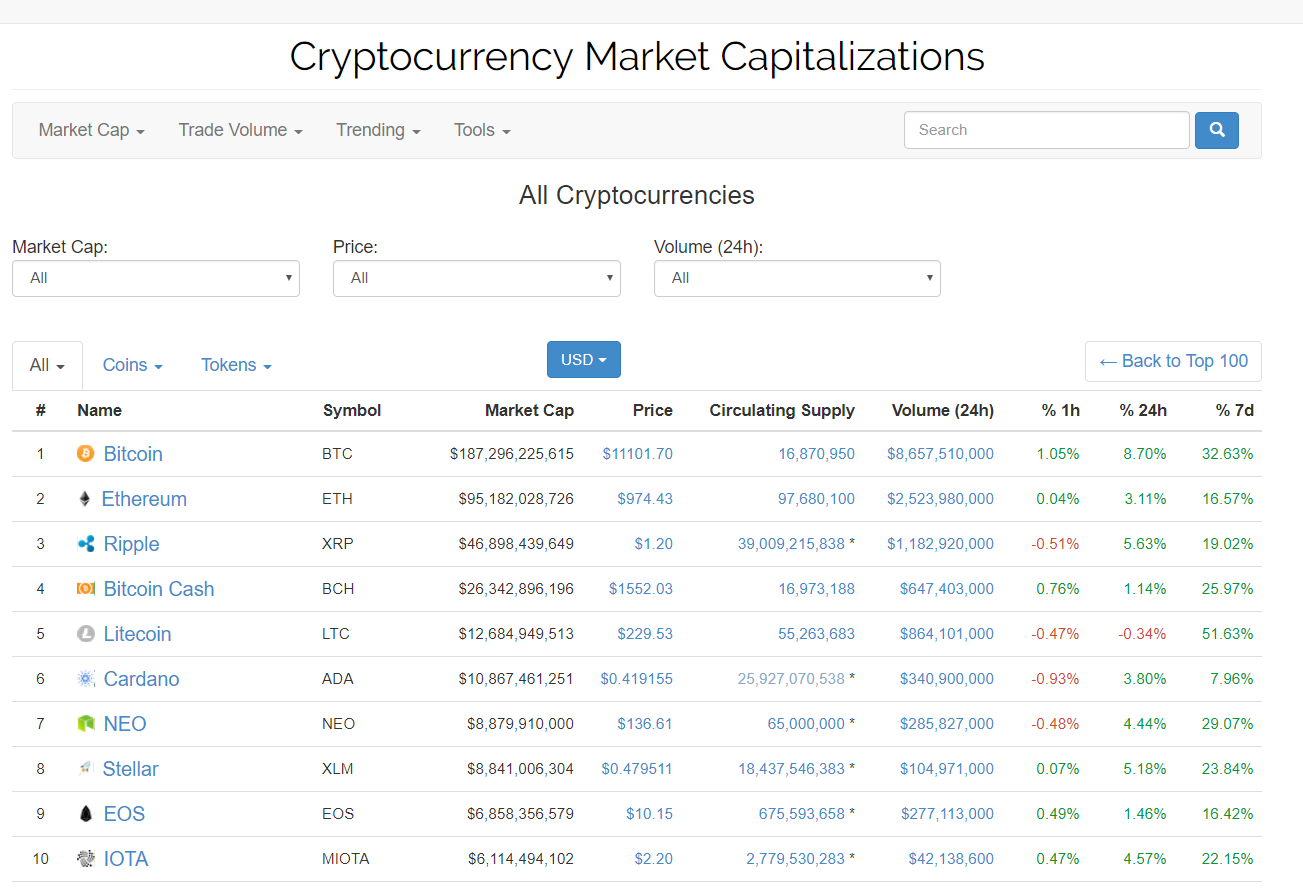1303x893 pixels.
Task: Sort by the % 24h column header
Action: click(x=1143, y=410)
